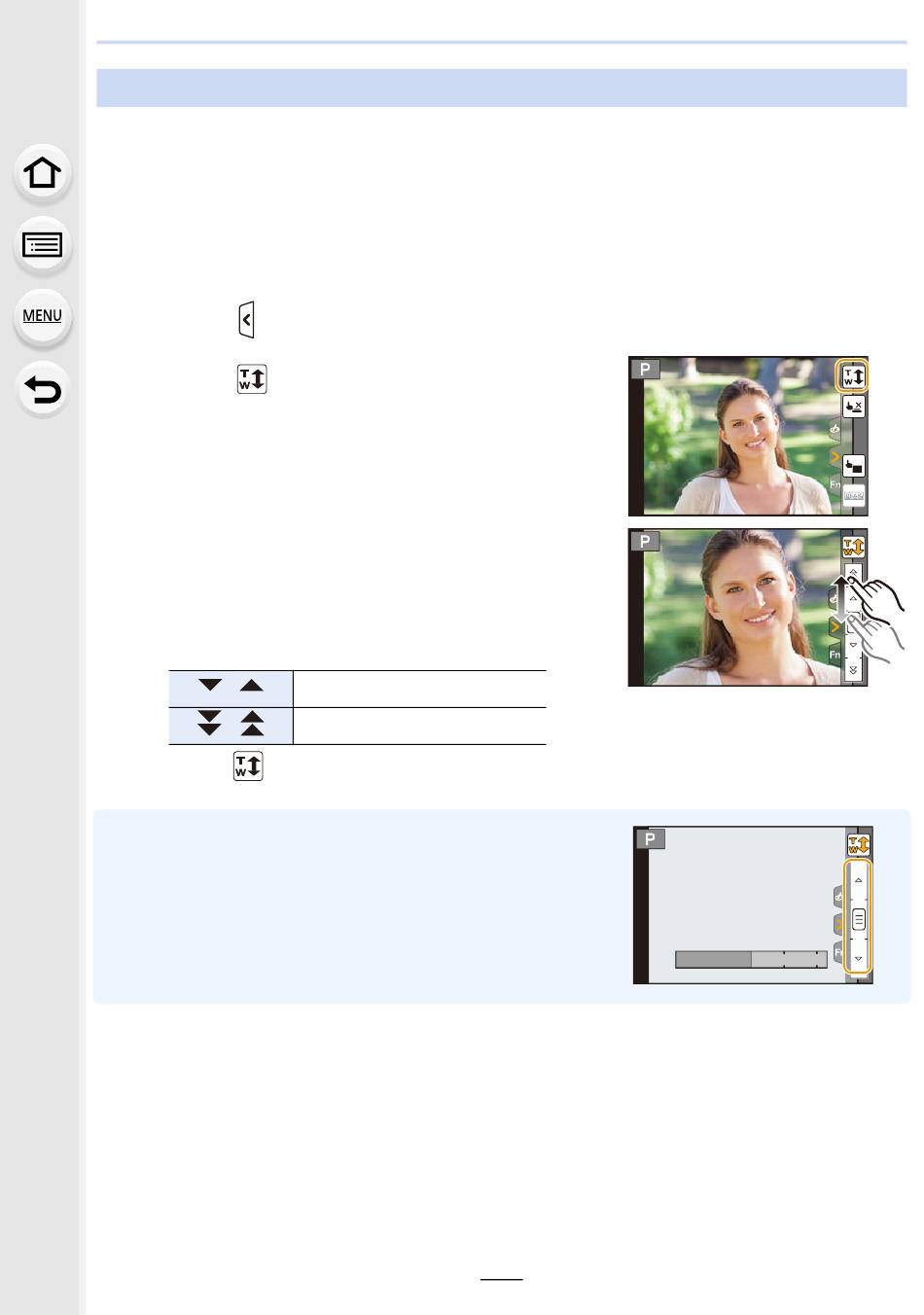Toggle yellow T/W icon on smiling close-up preview
The image size is (924, 1315).
853,548
